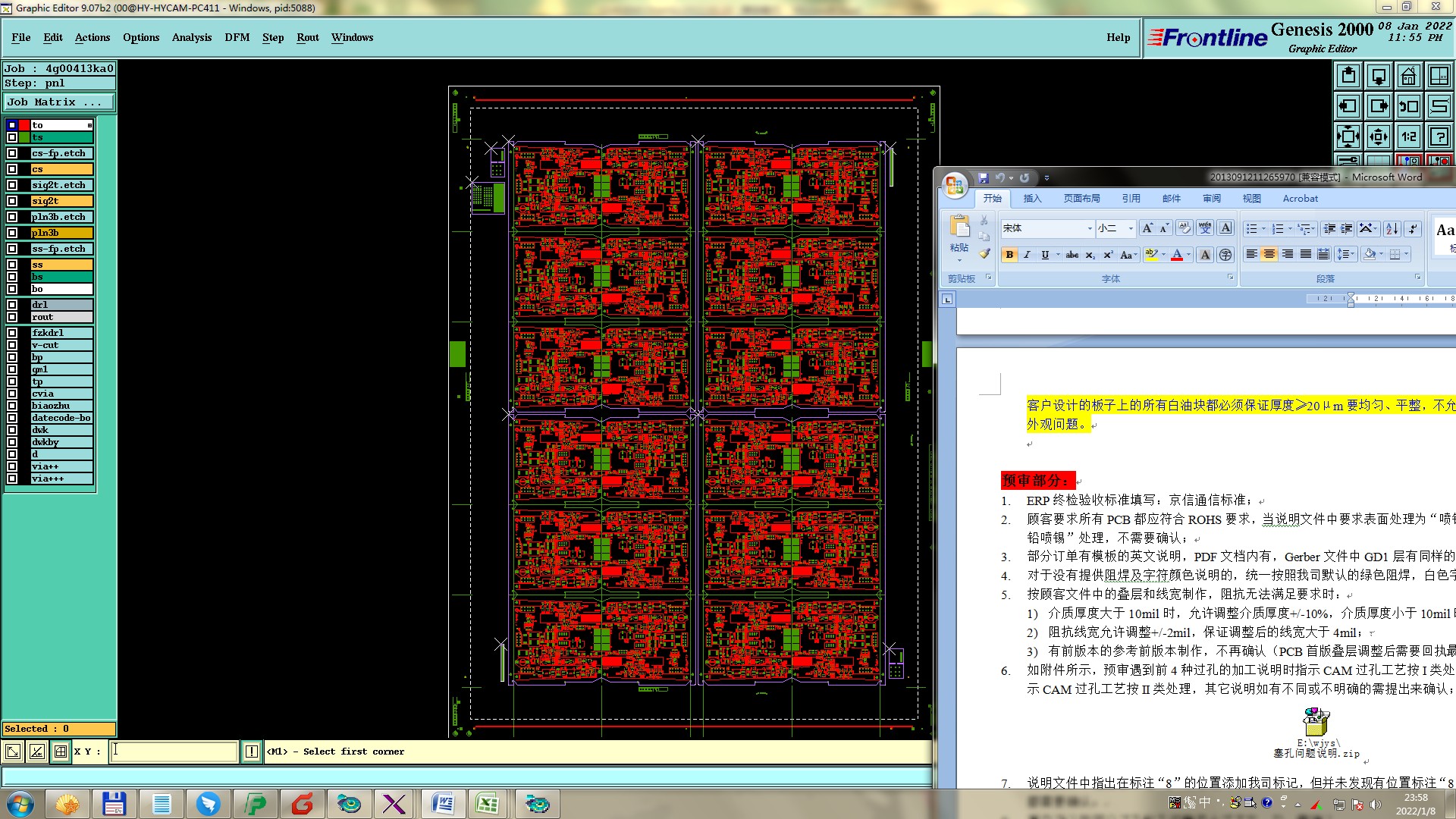Click the previous view undo-zoom icon
1456x819 pixels.
pos(1408,106)
